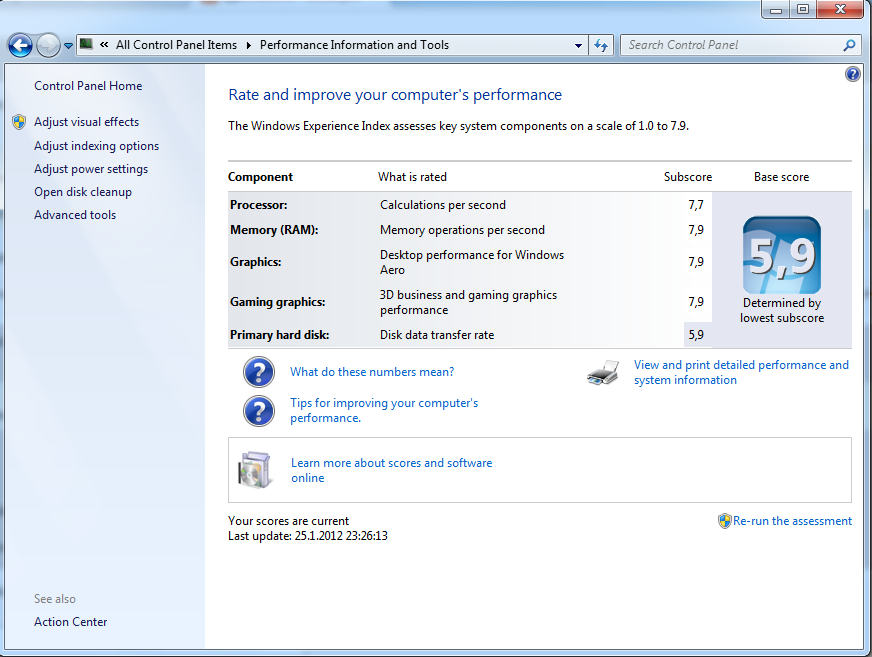Click question mark icon beside performance tips

point(259,410)
